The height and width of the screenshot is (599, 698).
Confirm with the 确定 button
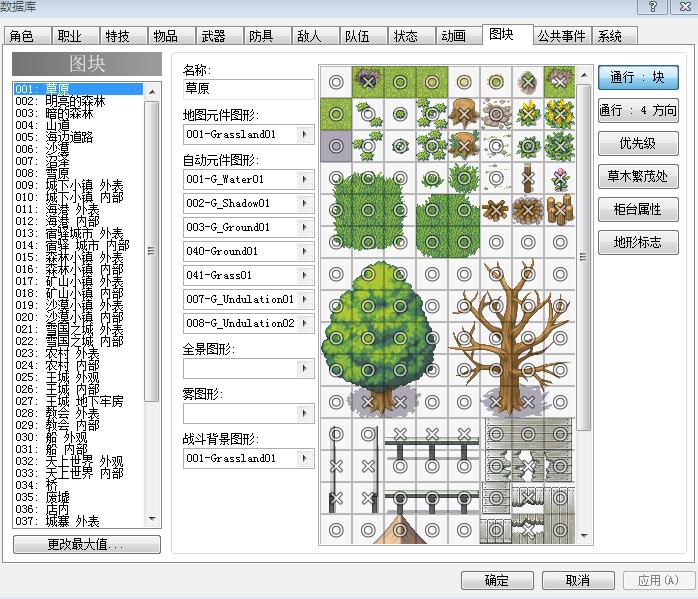click(497, 580)
